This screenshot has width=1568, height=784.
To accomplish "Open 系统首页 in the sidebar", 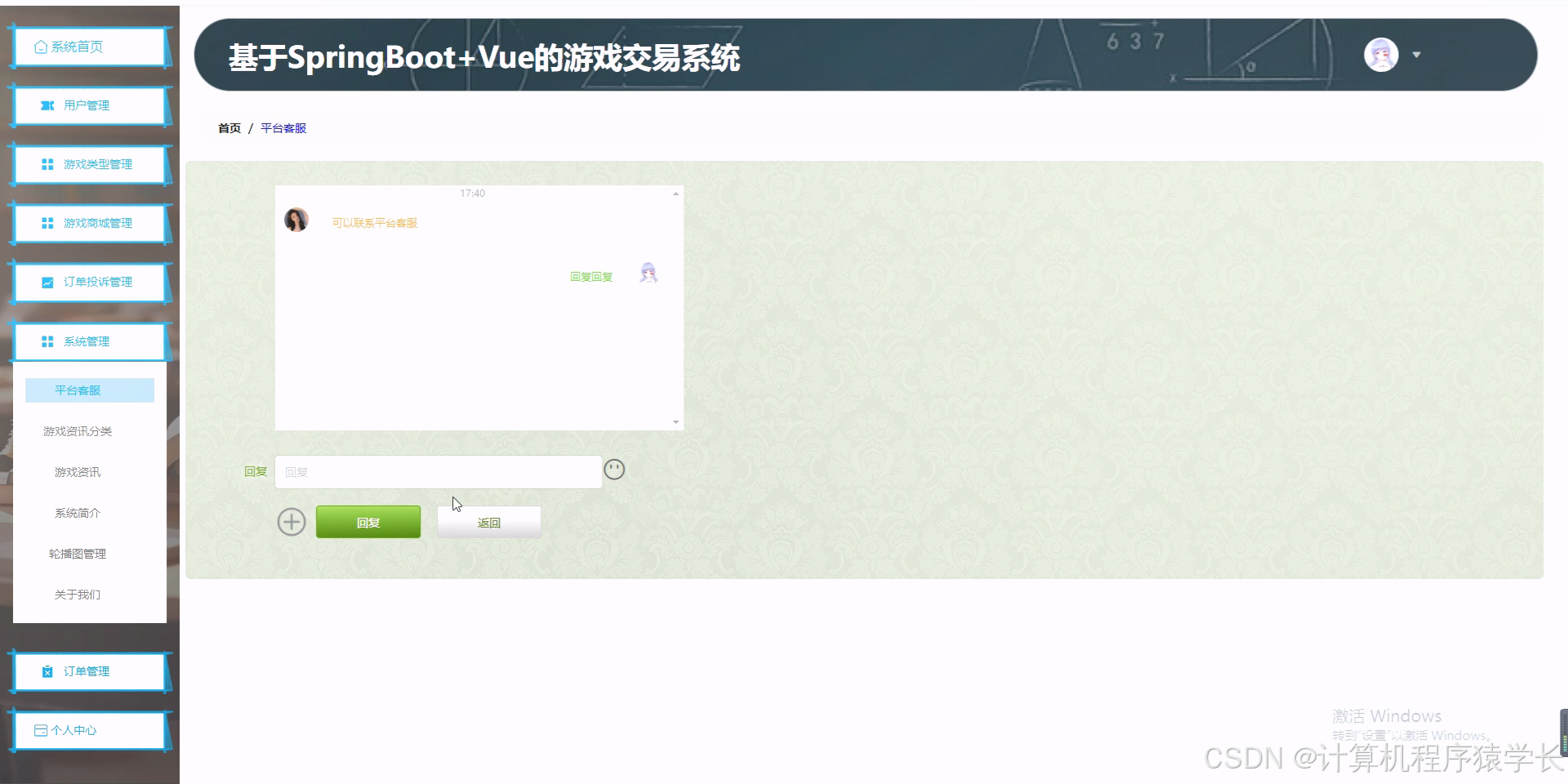I will point(89,47).
